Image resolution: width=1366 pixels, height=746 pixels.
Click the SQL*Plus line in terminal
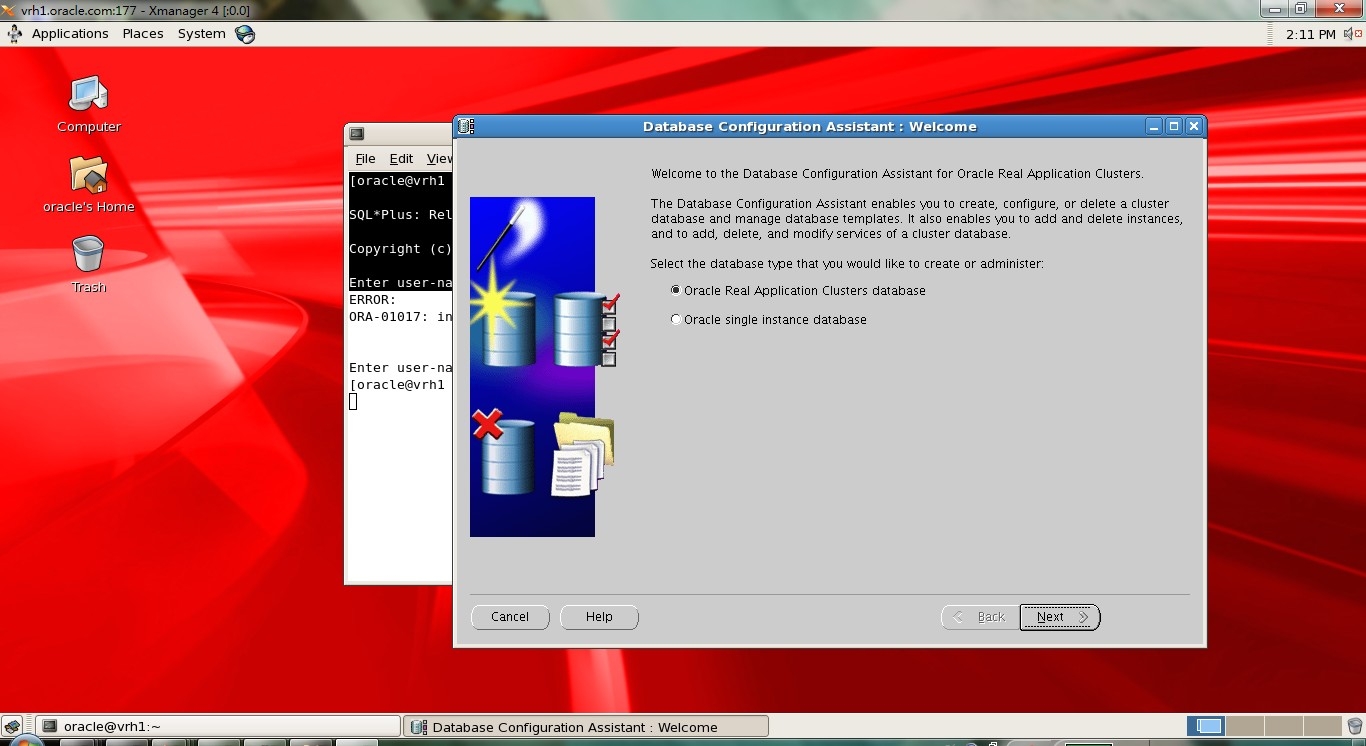click(x=400, y=215)
